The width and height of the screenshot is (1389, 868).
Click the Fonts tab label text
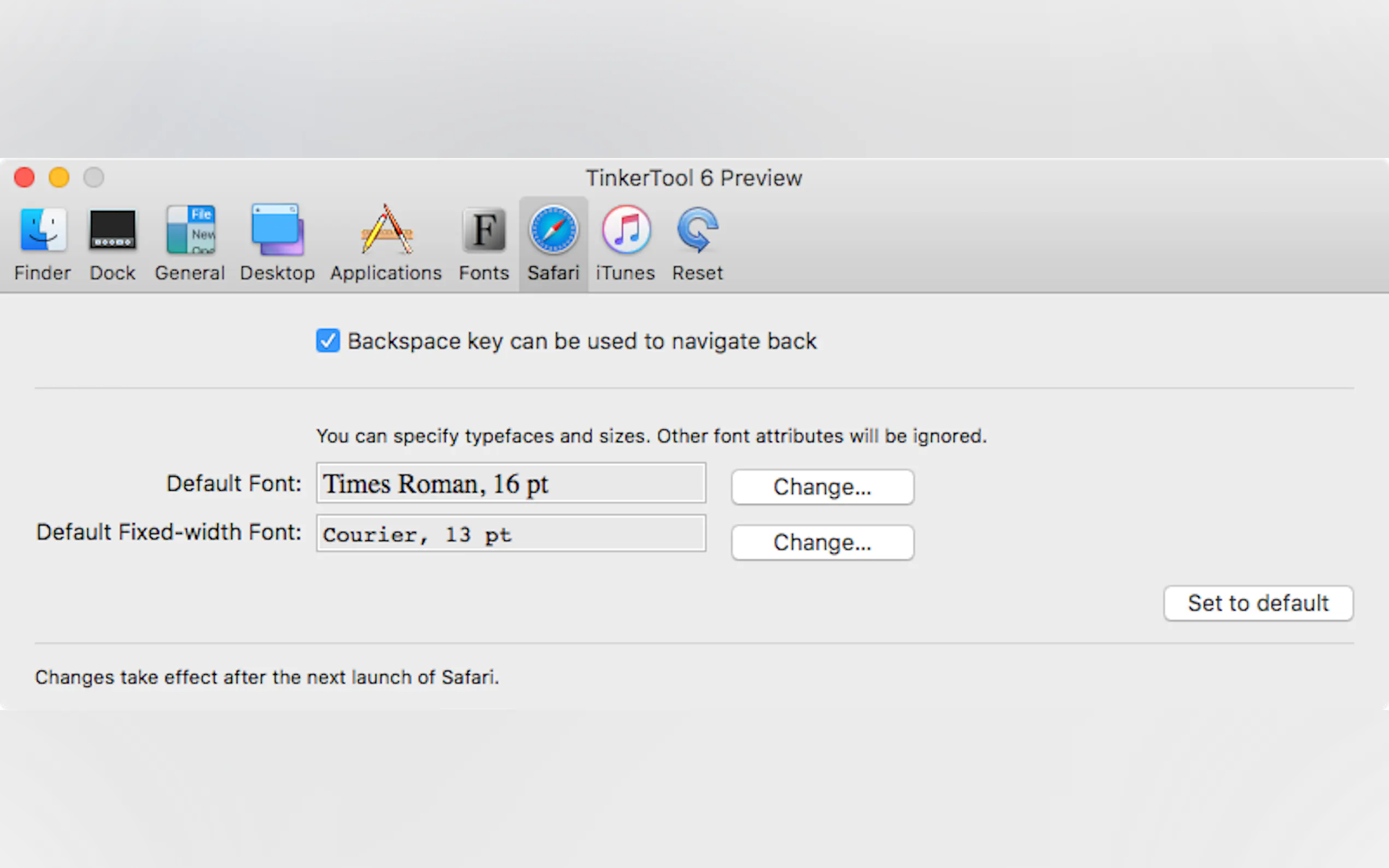pyautogui.click(x=484, y=273)
